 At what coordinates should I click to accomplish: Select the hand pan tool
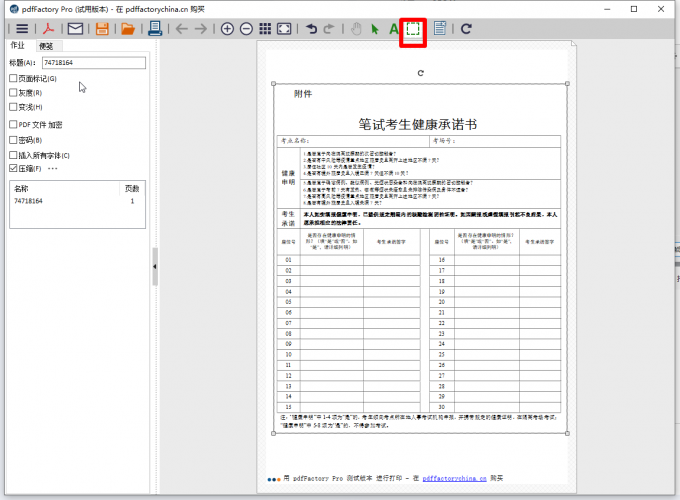(356, 29)
